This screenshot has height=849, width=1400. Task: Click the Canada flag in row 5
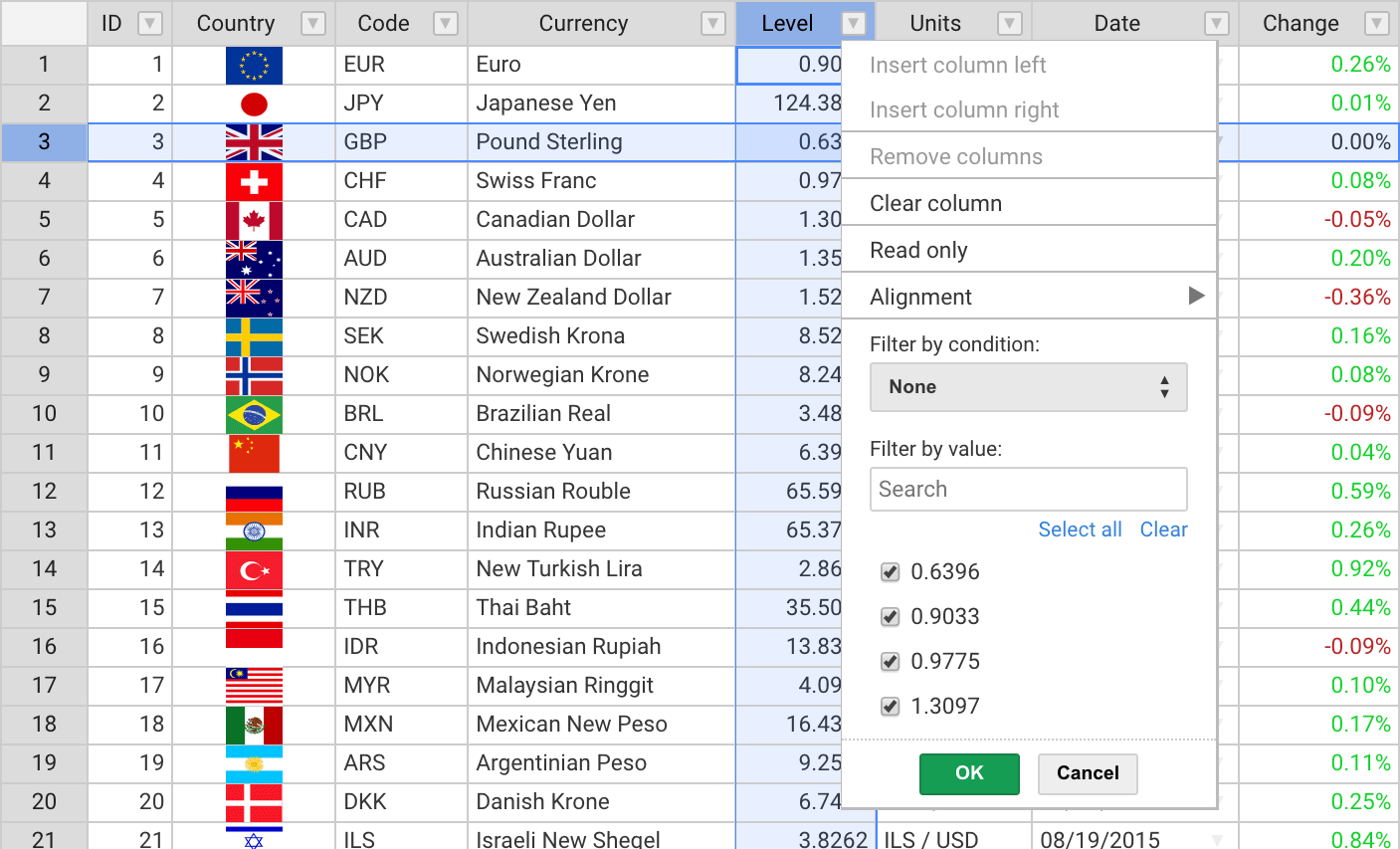(254, 220)
